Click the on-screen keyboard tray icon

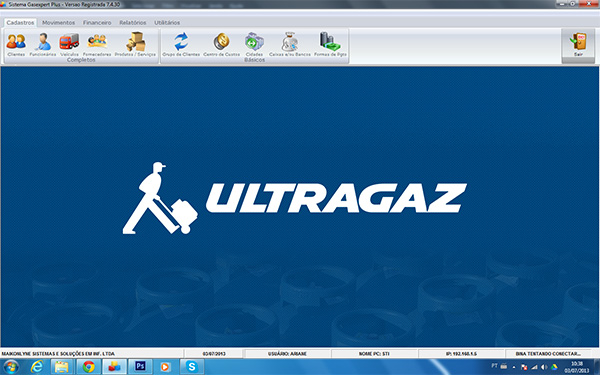pyautogui.click(x=504, y=367)
